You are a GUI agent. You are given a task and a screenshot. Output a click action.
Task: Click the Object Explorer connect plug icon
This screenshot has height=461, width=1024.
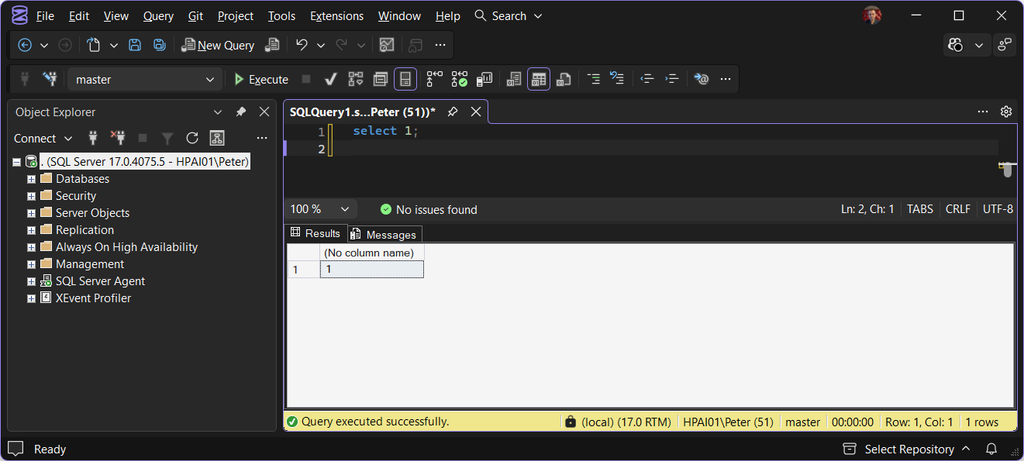pos(93,138)
